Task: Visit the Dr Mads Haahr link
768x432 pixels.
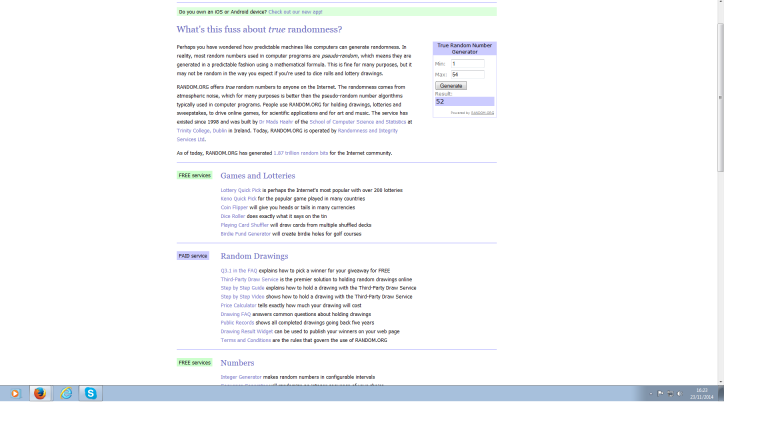Action: 276,122
